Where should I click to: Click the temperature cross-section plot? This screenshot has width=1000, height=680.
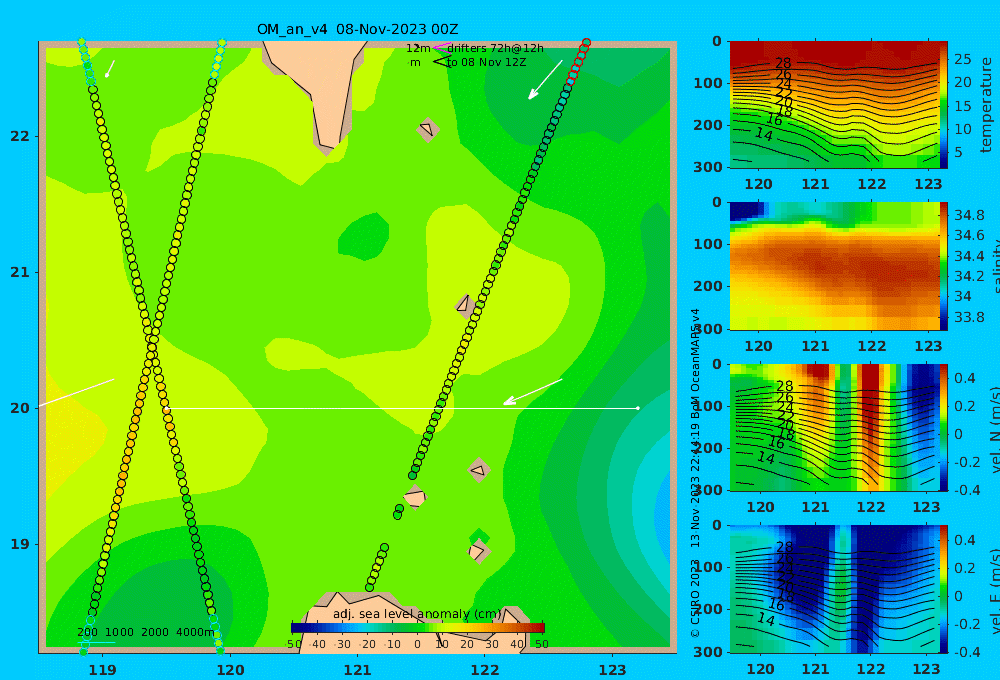pos(835,105)
